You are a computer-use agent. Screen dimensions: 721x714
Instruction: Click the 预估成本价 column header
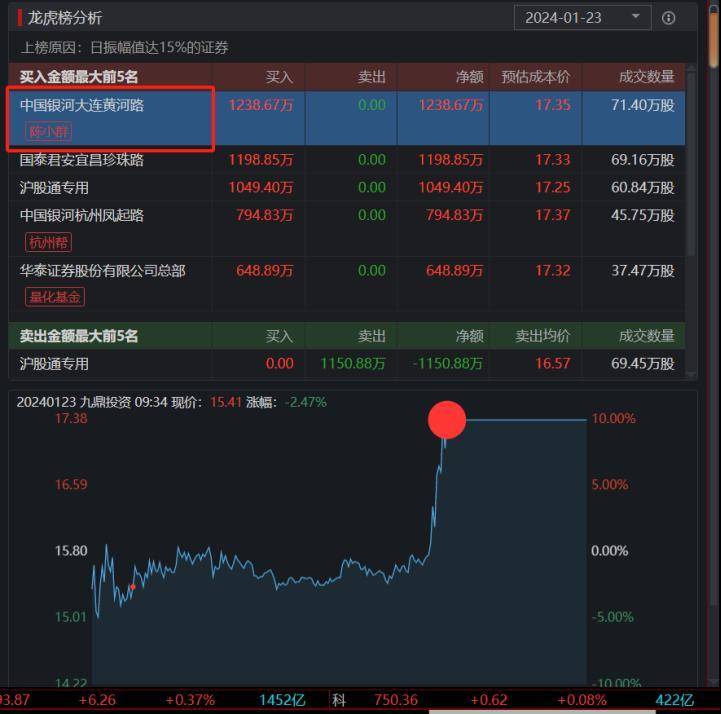tap(536, 77)
